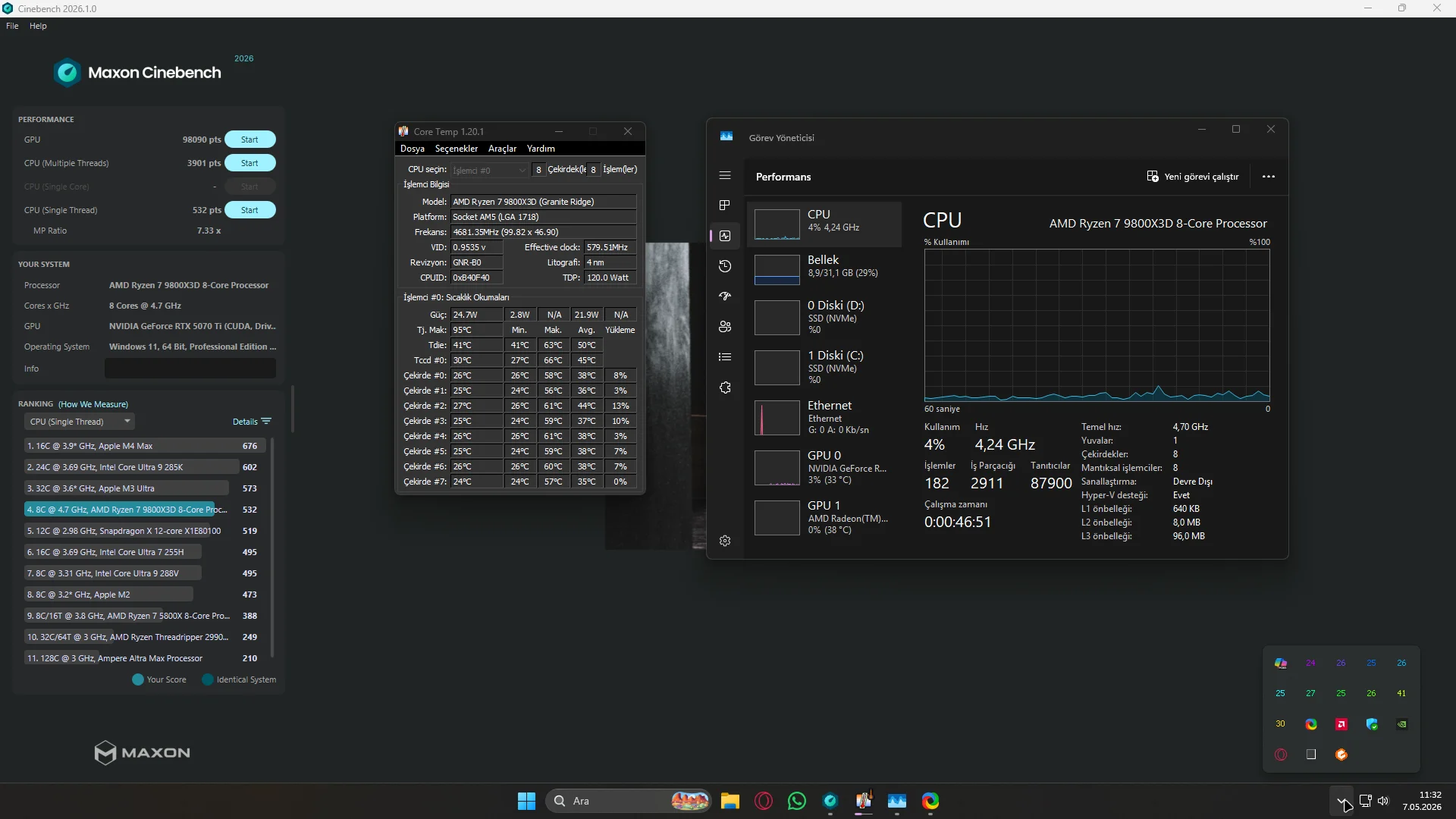1456x819 pixels.
Task: Open Startup apps in Task Manager sidebar
Action: [725, 297]
